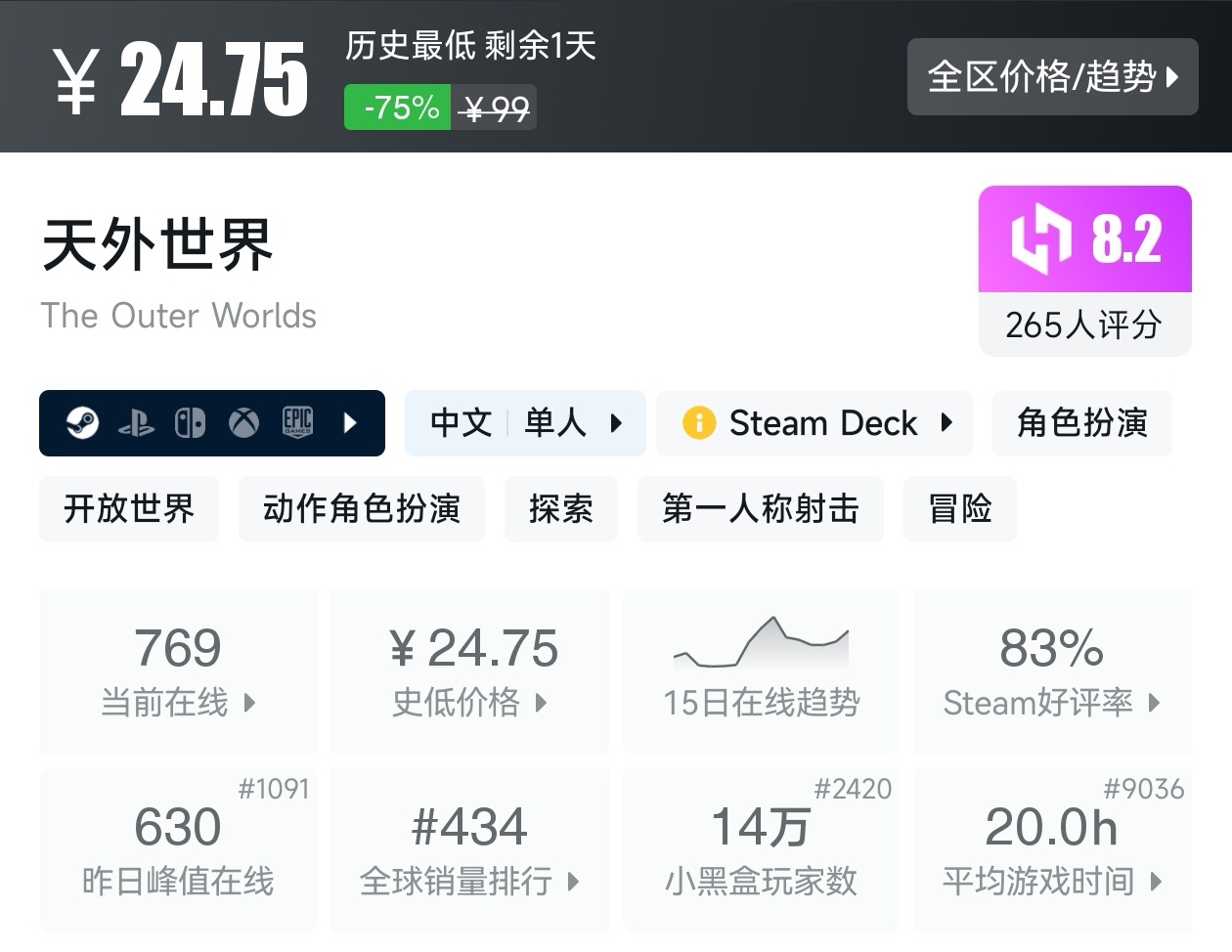Click The Outer Worlds English subtitle

pos(179,316)
